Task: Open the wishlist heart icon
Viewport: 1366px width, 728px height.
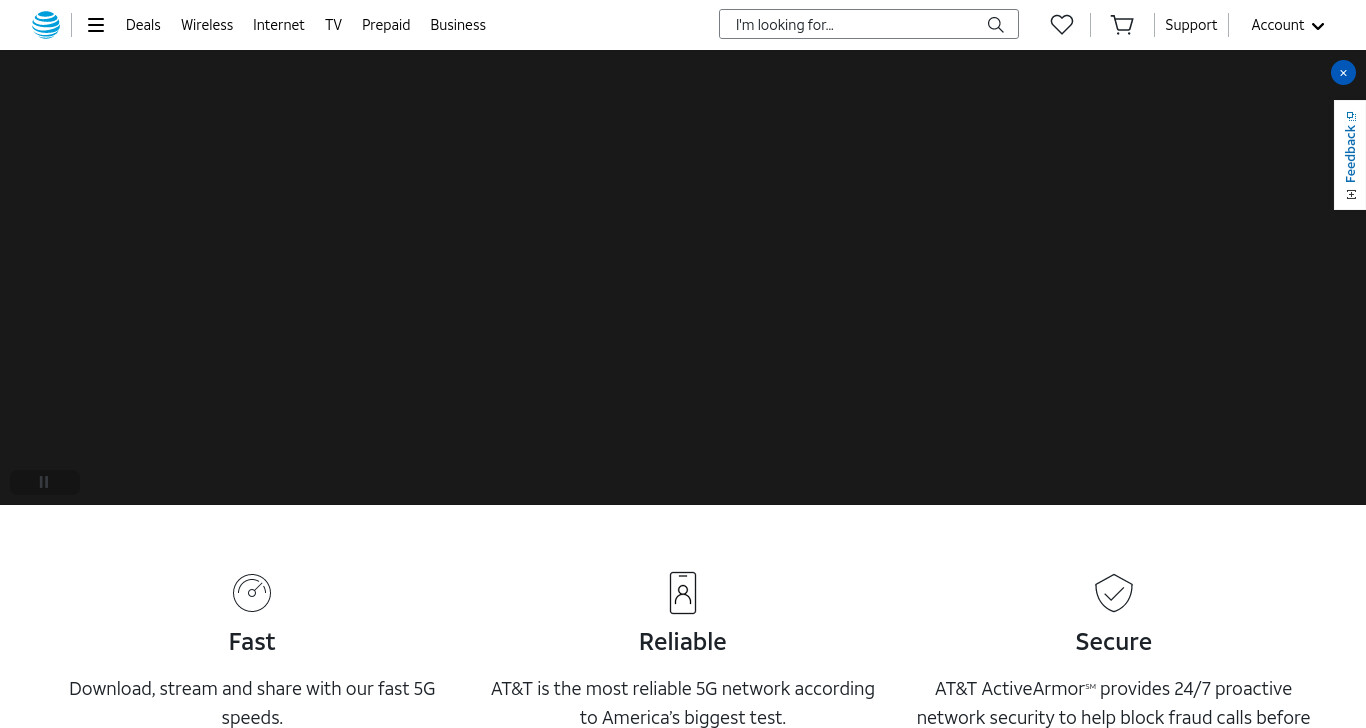Action: [x=1062, y=25]
